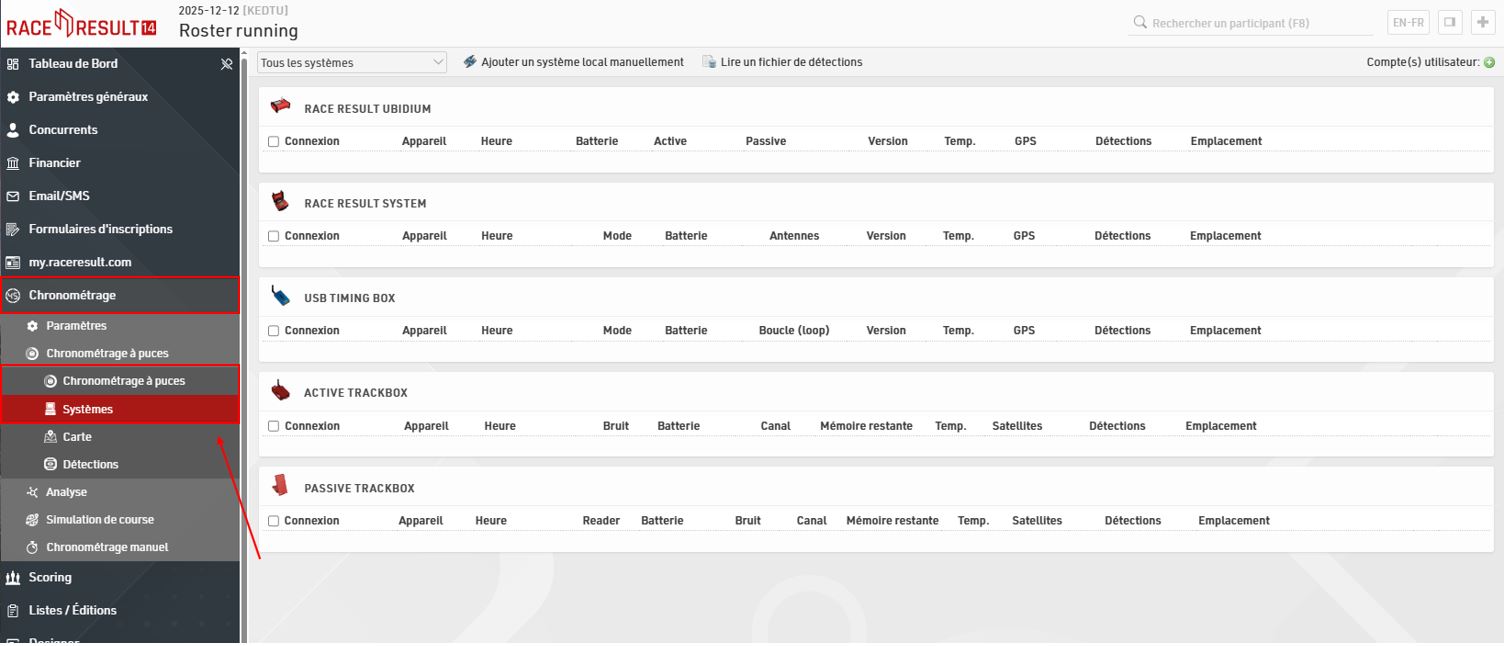Click the Chronométrage stopwatch icon
Screen dimensions: 1505x646
click(13, 295)
